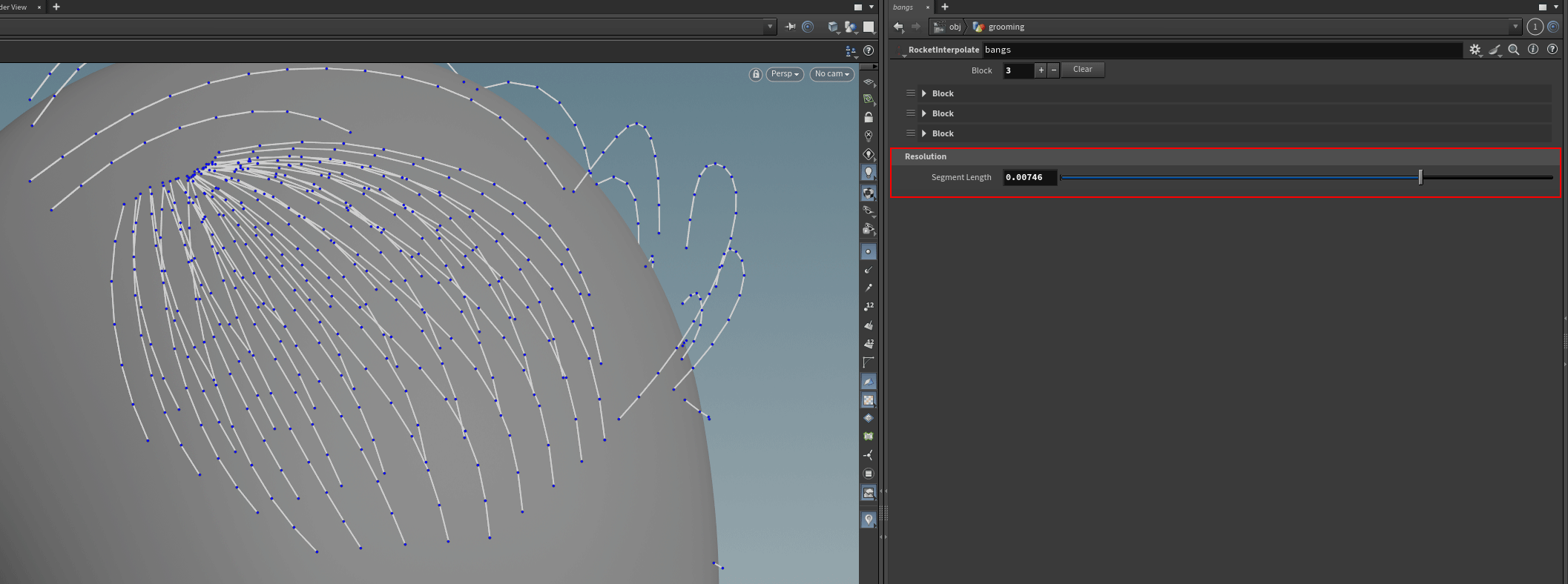The height and width of the screenshot is (584, 1568).
Task: Toggle the normal lighting bulb icon
Action: tap(868, 173)
